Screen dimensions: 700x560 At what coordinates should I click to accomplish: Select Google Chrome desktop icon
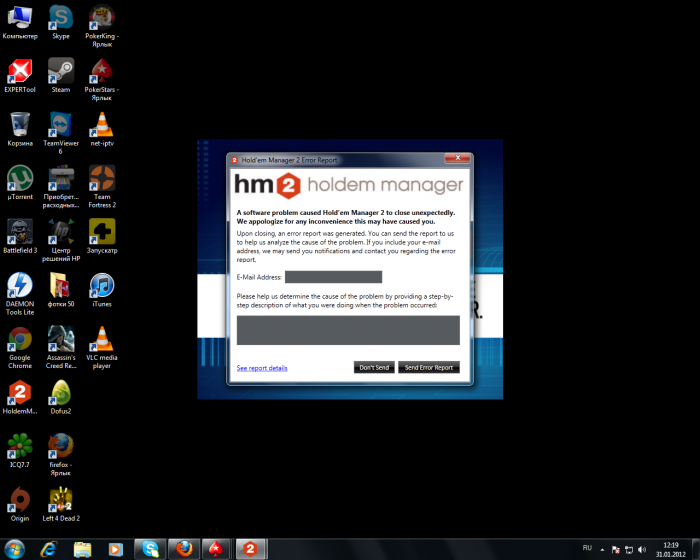[x=20, y=347]
